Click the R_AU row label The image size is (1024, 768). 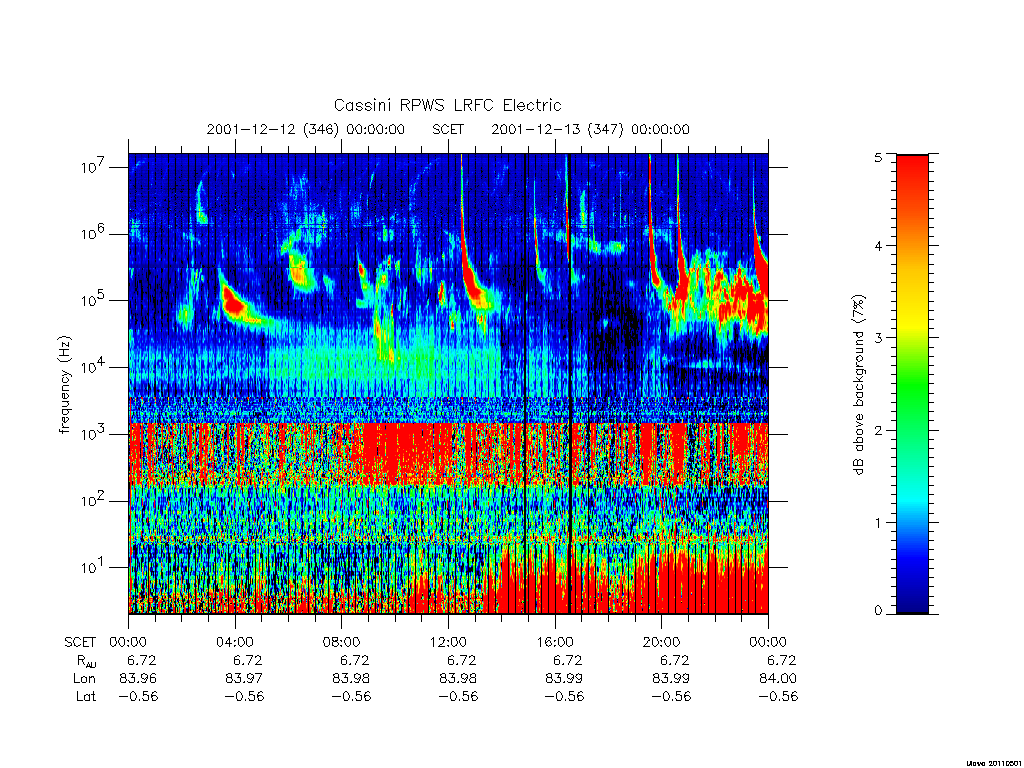click(85, 661)
